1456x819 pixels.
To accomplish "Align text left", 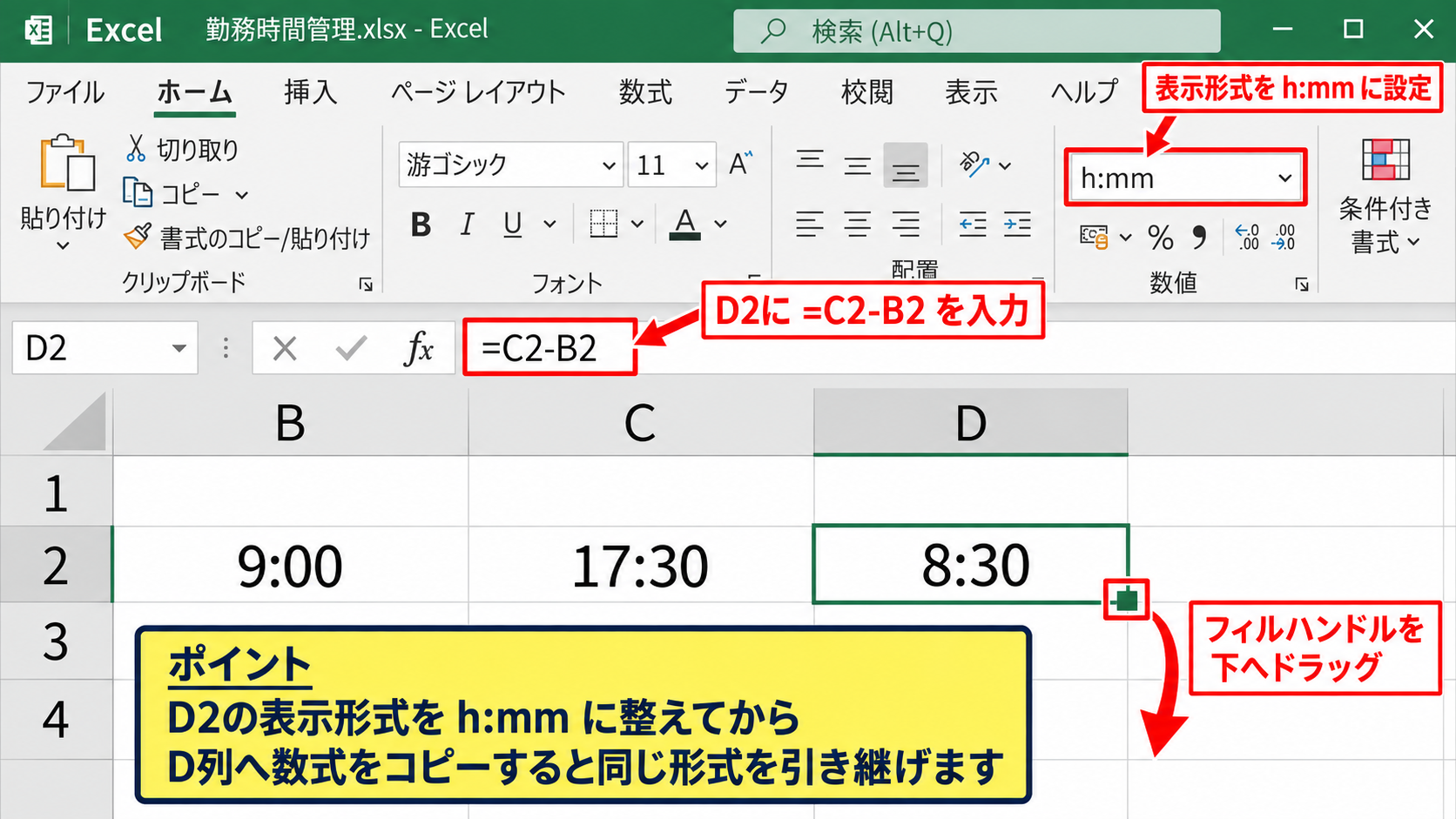I will 810,225.
